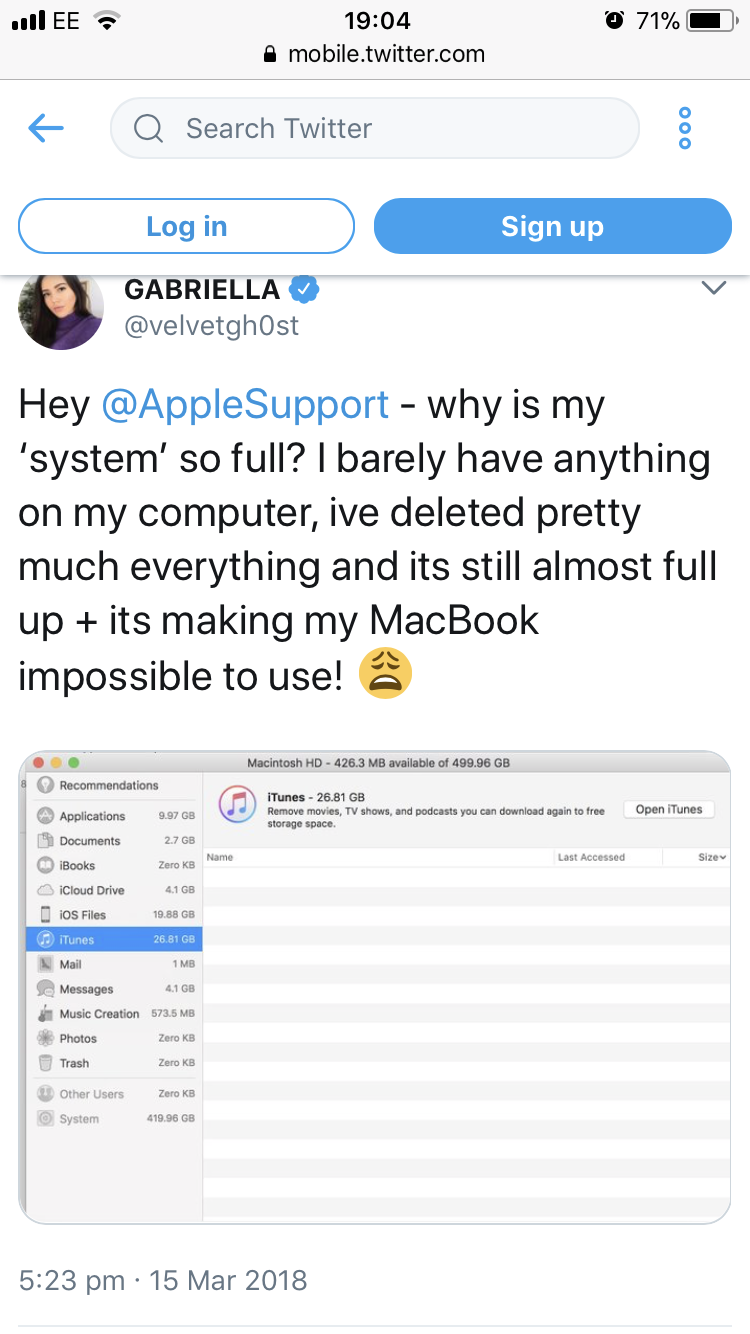Open the @AppleSupport mention link
Screen dimensions: 750x1334
[245, 405]
